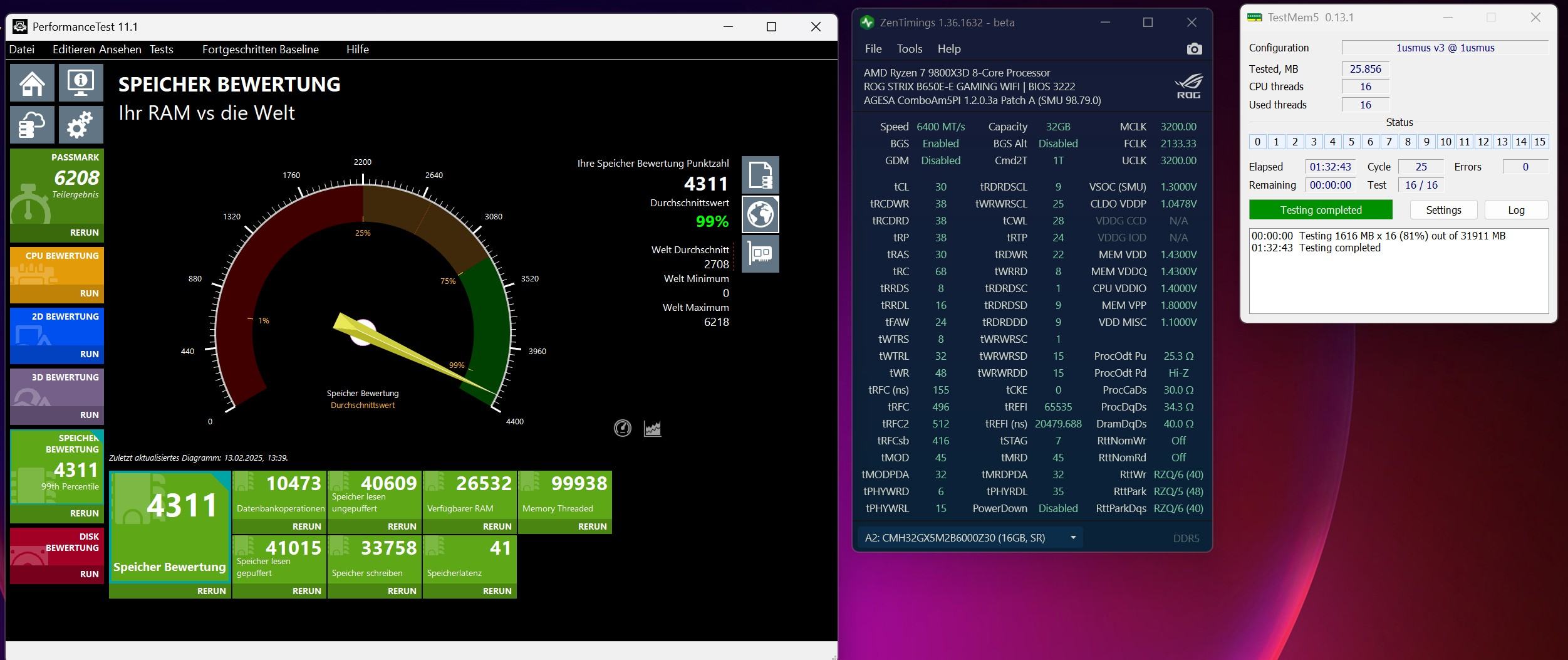The width and height of the screenshot is (1568, 660).
Task: Switch to distribution graph view icon
Action: [x=652, y=428]
